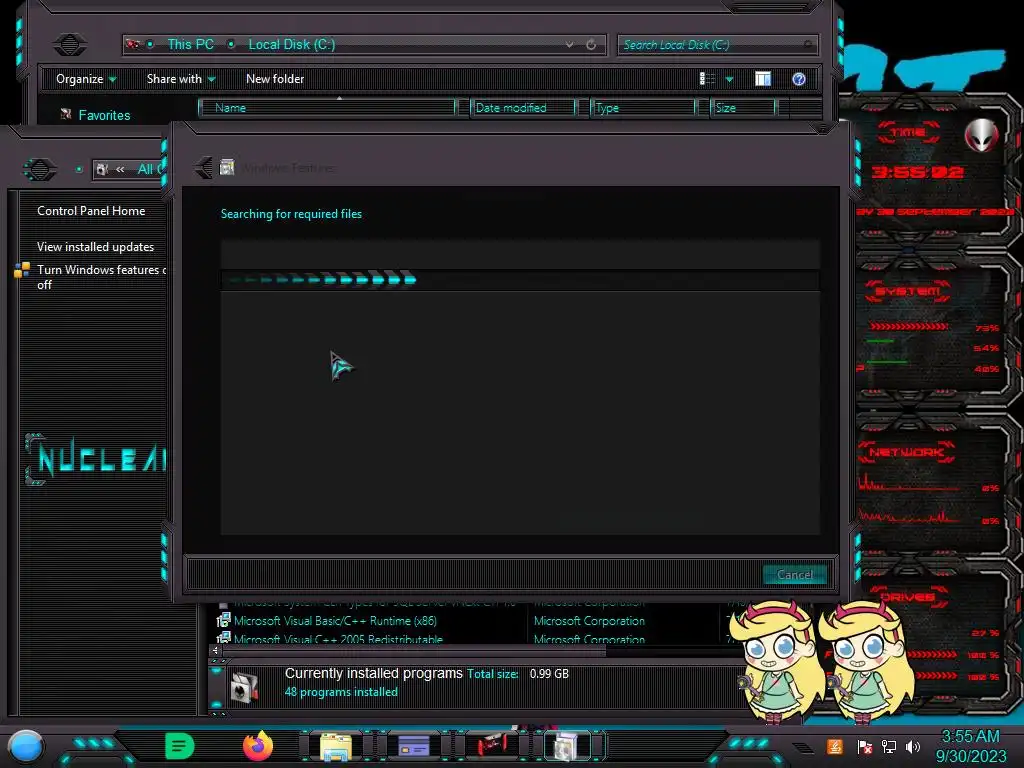
Task: Sort by Name column header
Action: [327, 108]
